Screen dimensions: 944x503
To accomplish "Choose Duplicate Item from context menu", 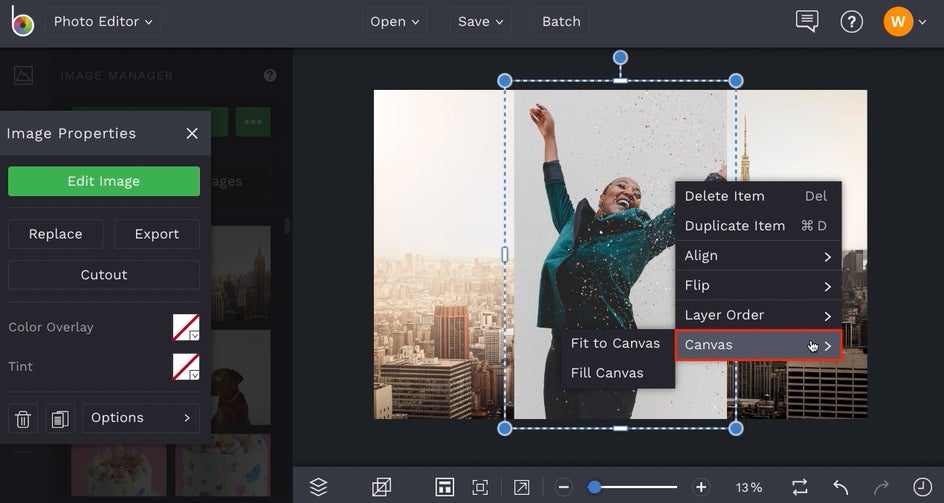I will tap(758, 226).
